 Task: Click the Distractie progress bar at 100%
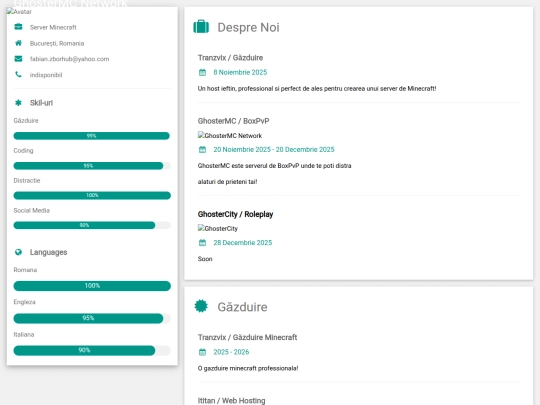[x=92, y=195]
